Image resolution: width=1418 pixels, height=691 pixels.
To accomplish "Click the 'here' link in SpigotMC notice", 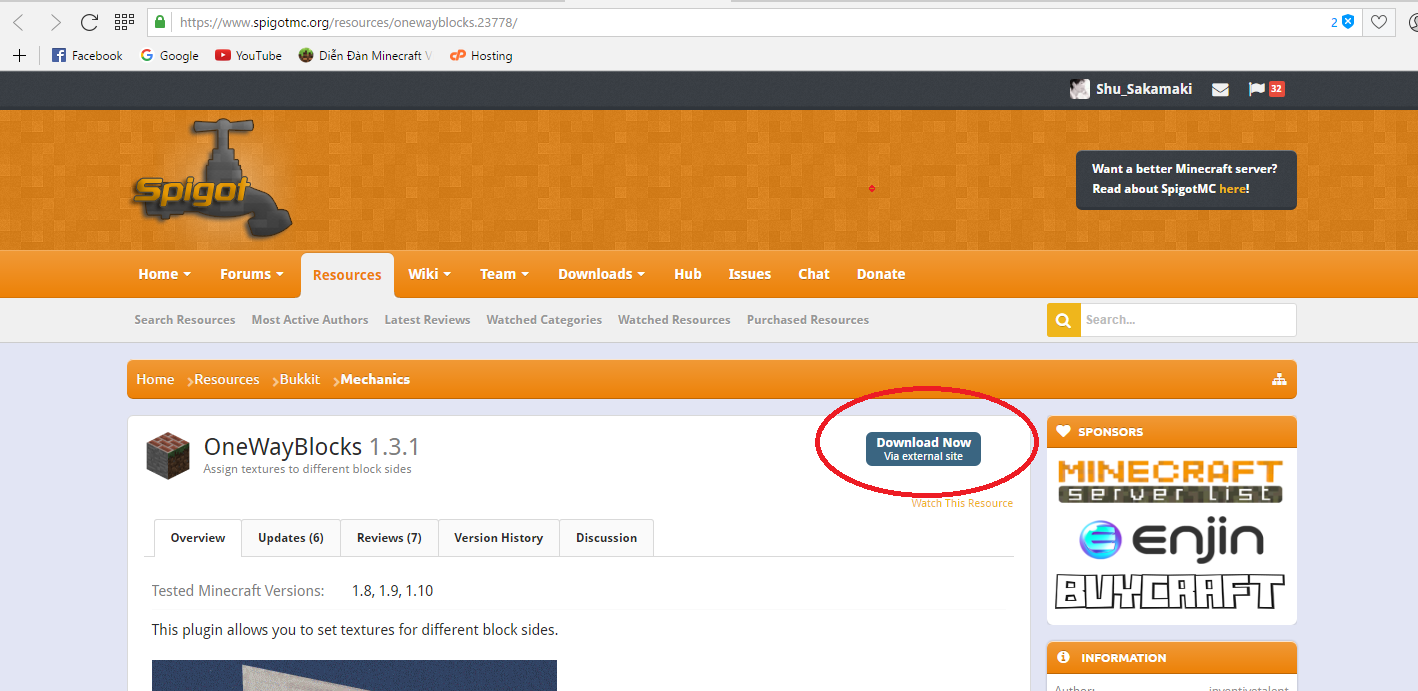I will click(x=1232, y=189).
